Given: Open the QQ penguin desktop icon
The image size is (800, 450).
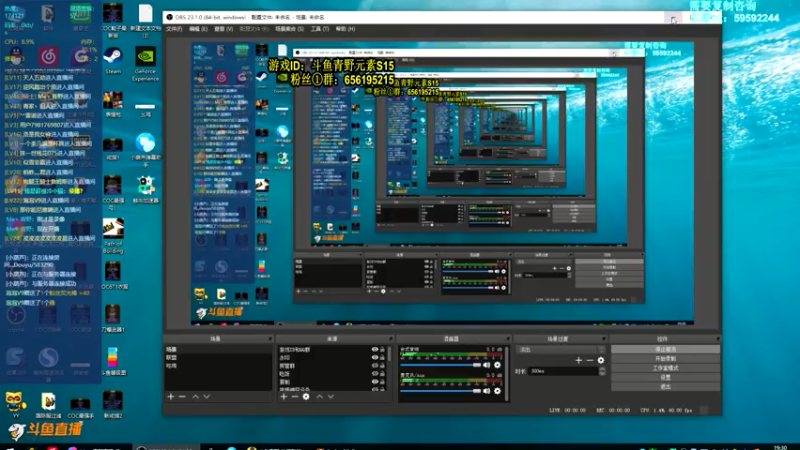Looking at the screenshot, I should point(15,56).
